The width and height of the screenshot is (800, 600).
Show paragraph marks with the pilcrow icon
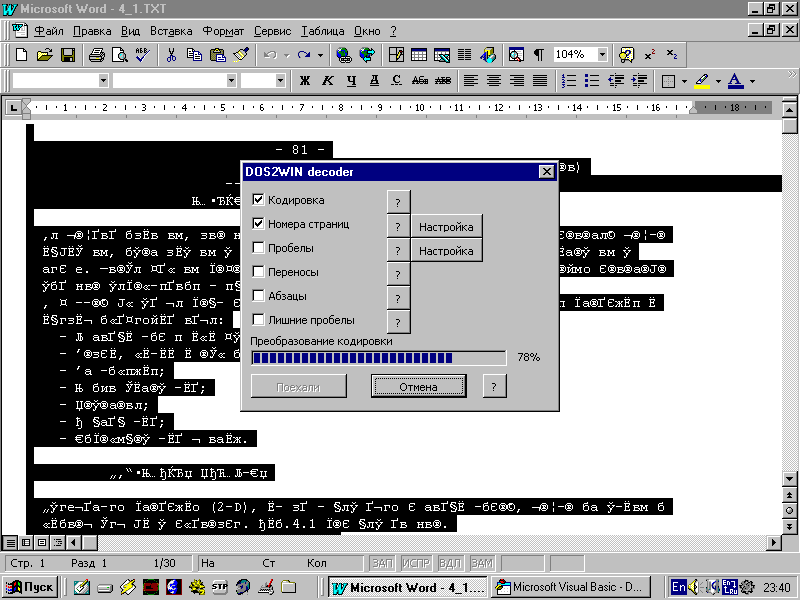[x=539, y=55]
